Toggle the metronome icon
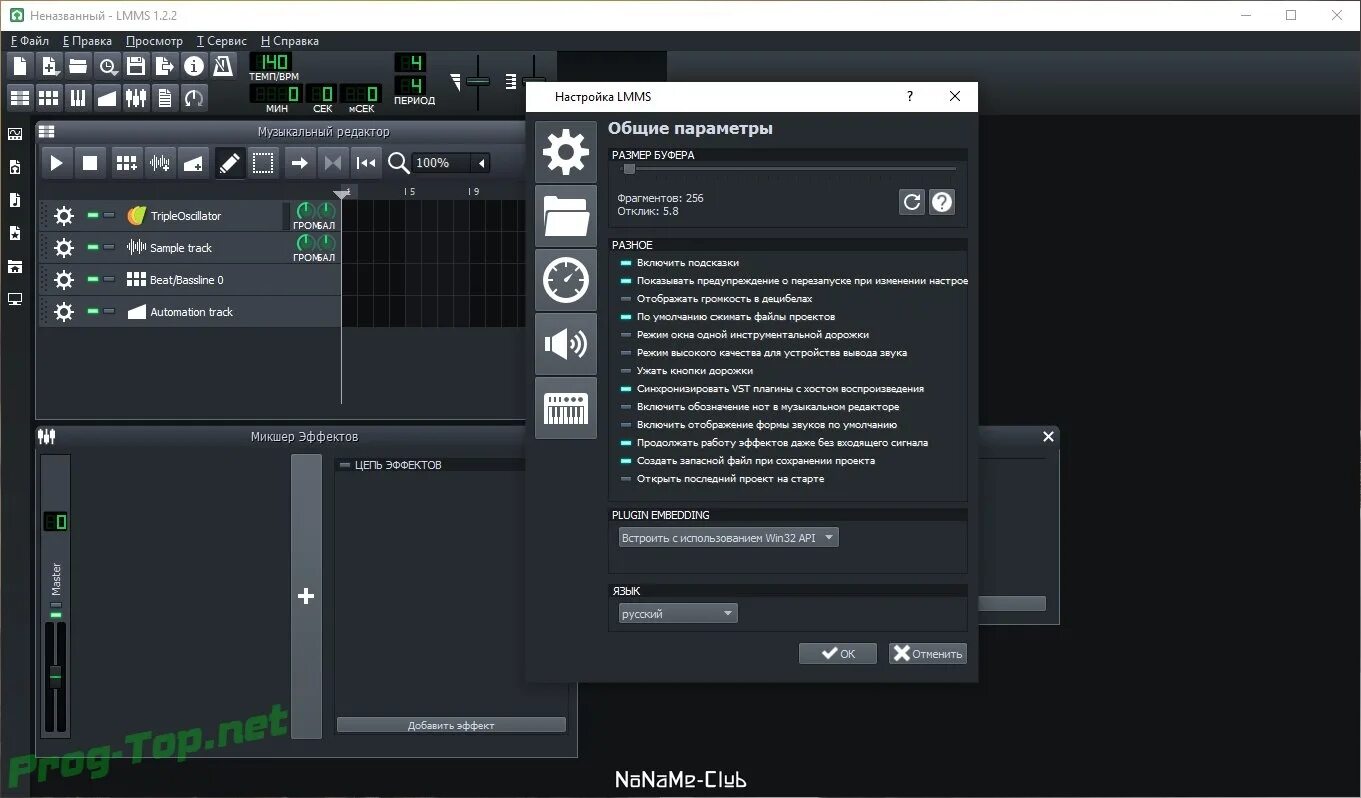The height and width of the screenshot is (798, 1361). pyautogui.click(x=223, y=66)
